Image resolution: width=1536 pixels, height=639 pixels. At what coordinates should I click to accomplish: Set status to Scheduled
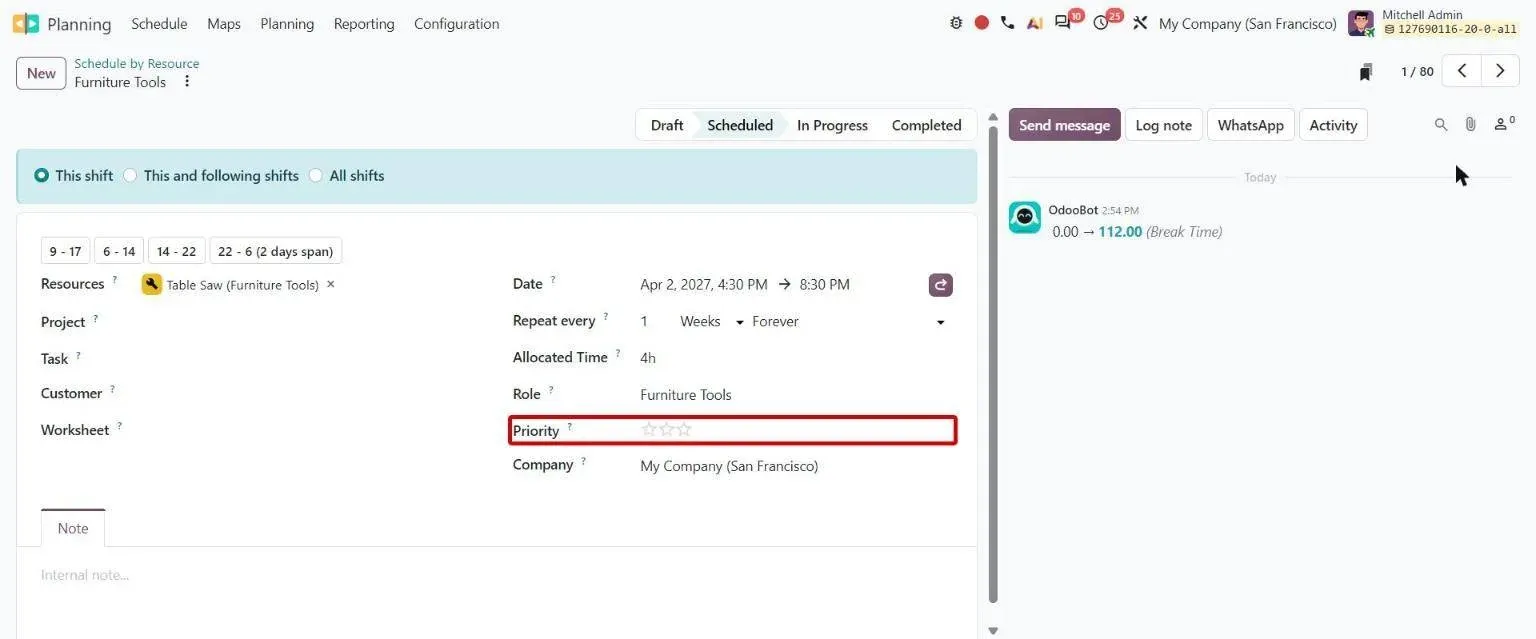[740, 125]
